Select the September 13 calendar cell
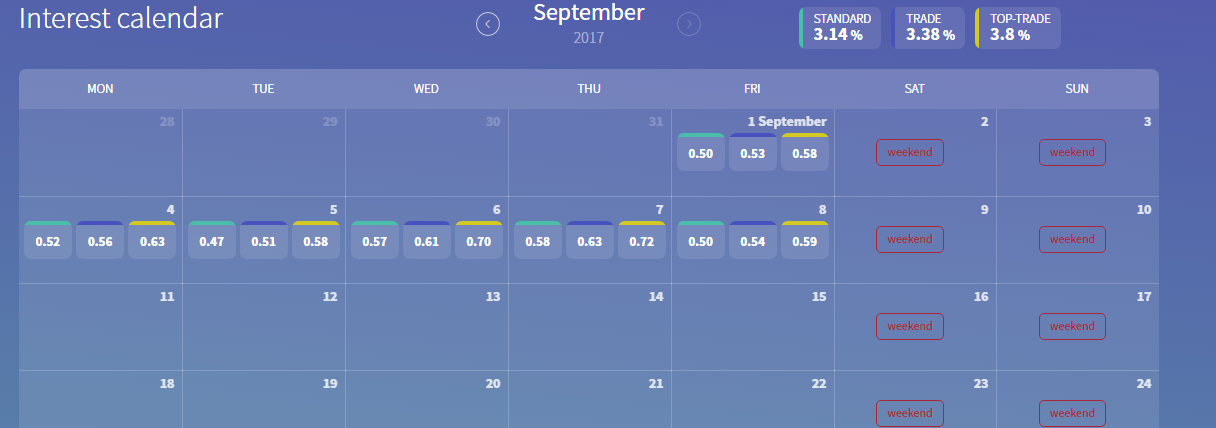 (x=427, y=330)
